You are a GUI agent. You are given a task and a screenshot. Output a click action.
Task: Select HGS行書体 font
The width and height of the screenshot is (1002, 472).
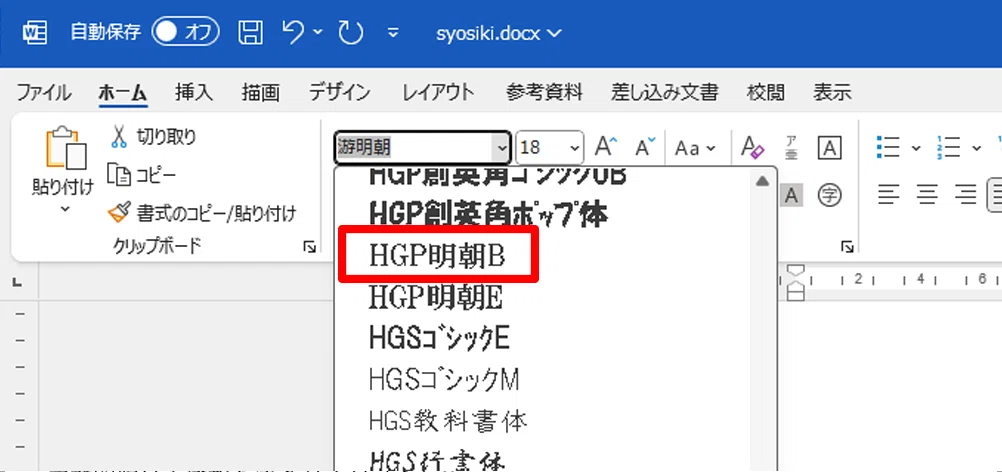click(x=438, y=460)
